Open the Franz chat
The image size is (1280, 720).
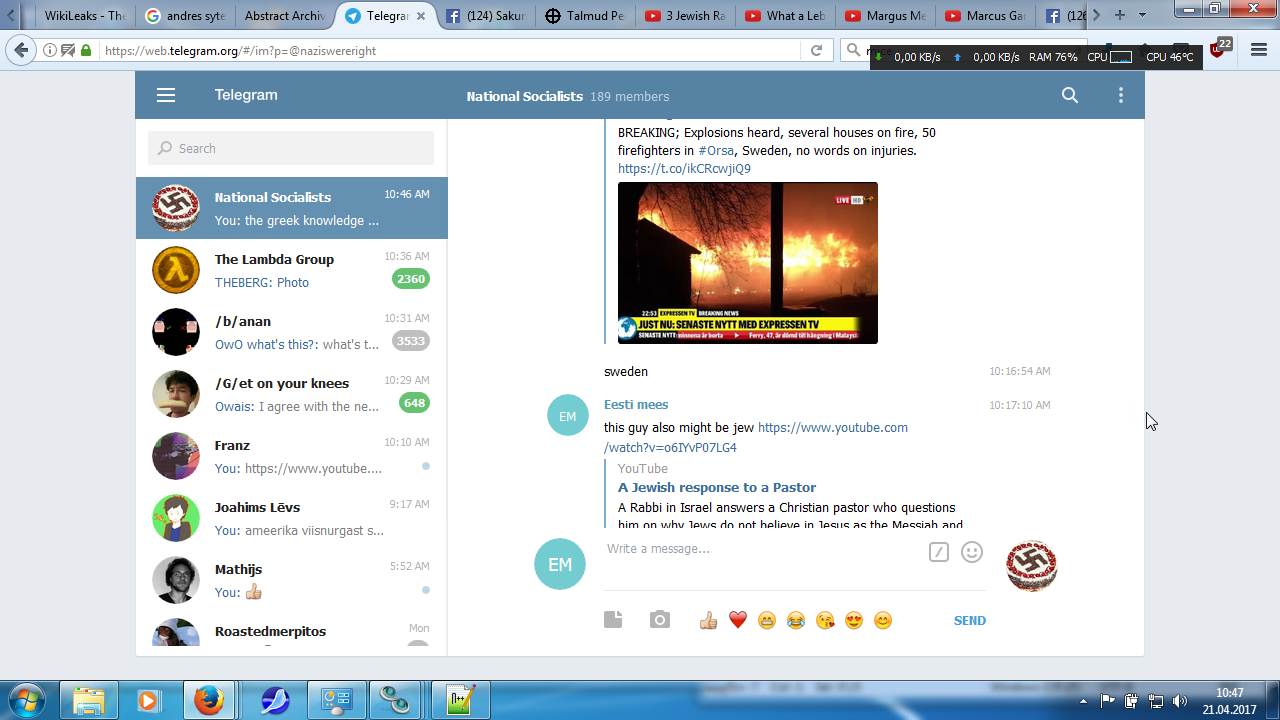(x=291, y=456)
